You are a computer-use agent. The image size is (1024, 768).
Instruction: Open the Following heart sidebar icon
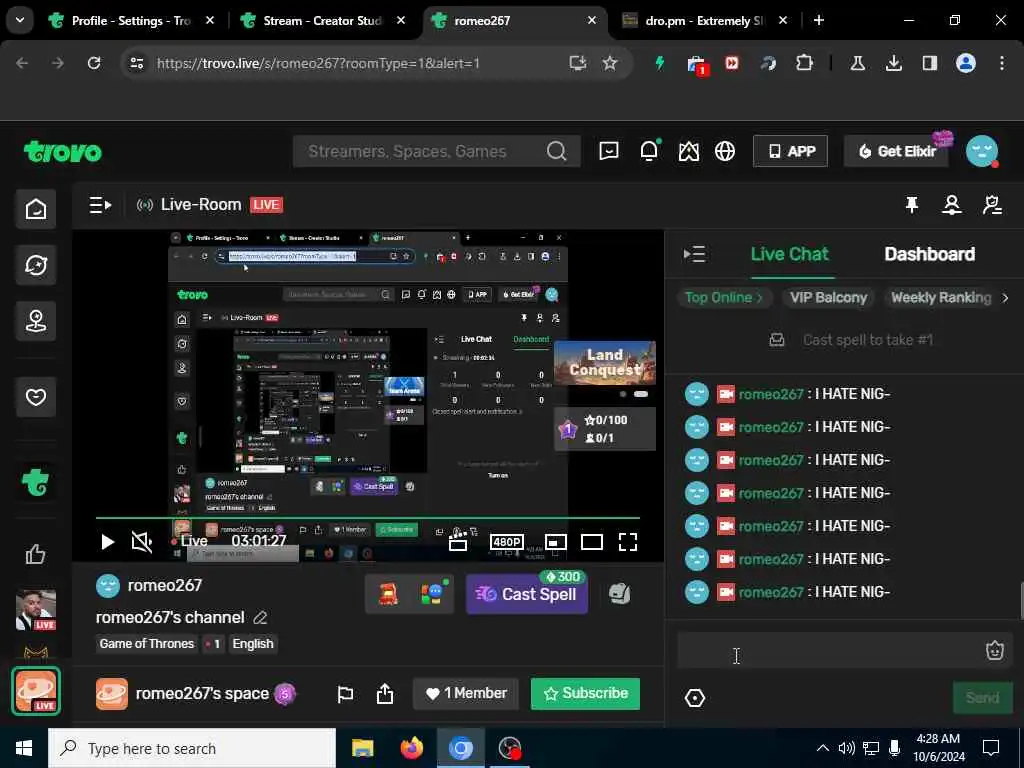36,396
